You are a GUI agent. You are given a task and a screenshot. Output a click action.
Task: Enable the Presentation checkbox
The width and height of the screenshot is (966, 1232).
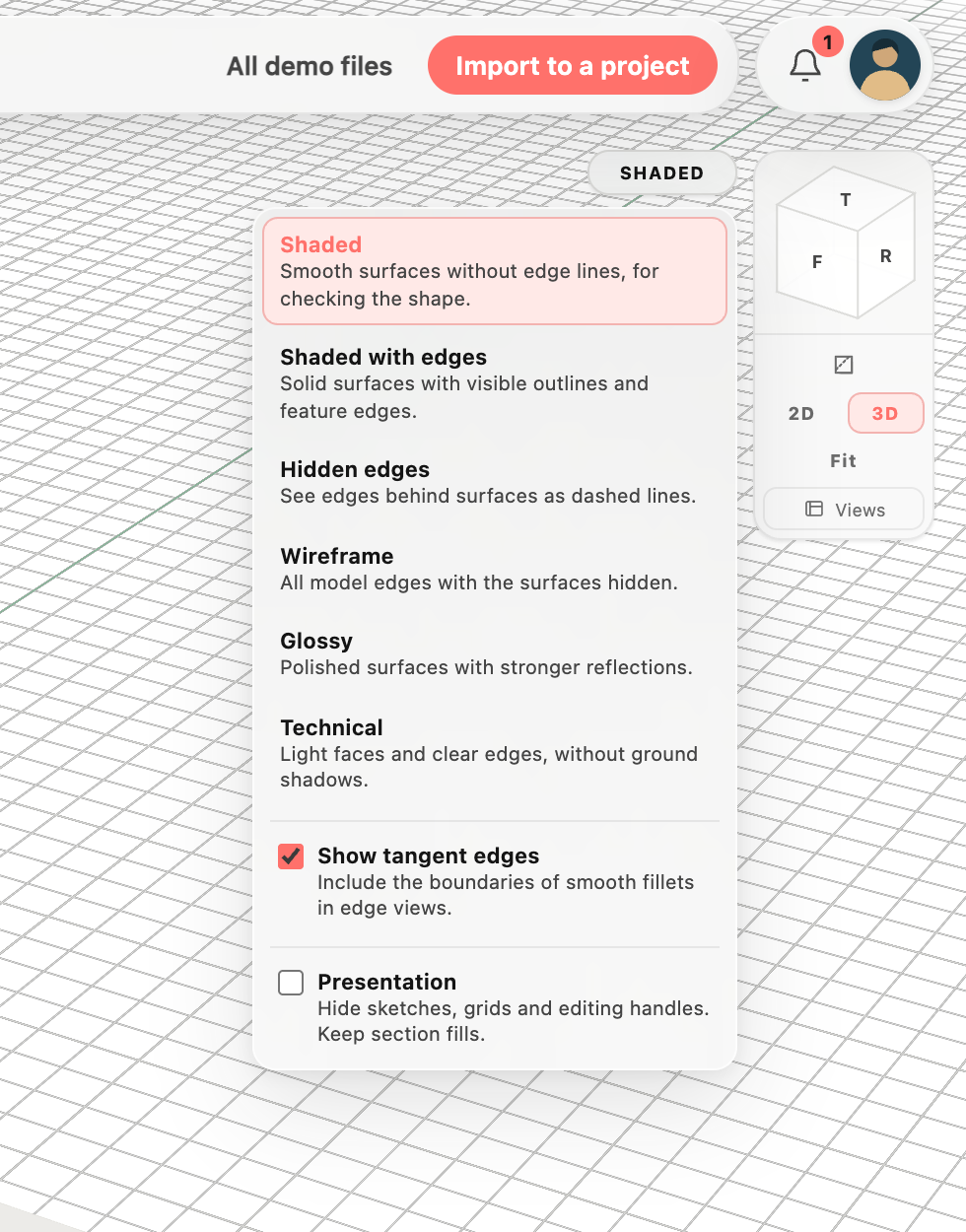click(291, 983)
